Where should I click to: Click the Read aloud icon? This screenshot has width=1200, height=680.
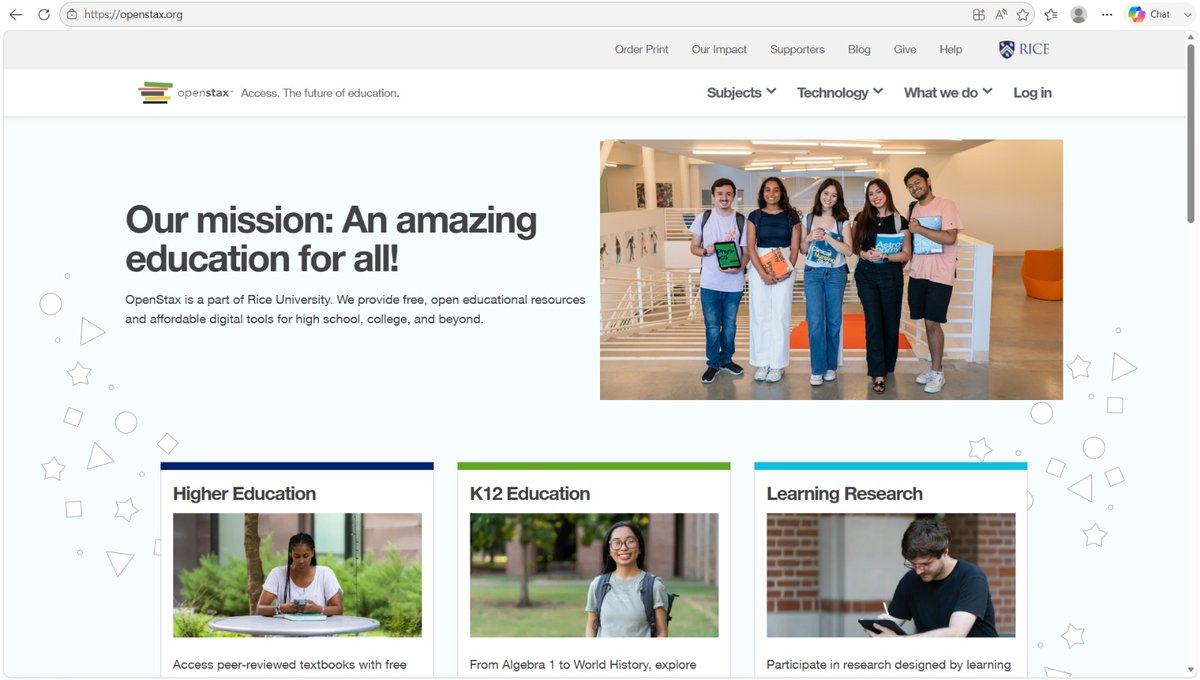1001,15
